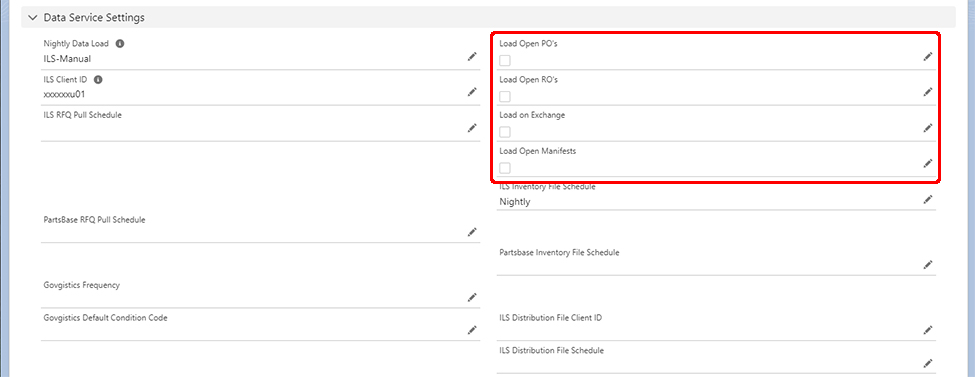The height and width of the screenshot is (377, 975).
Task: Select the xxxxxxu01 client ID value
Action: point(64,95)
